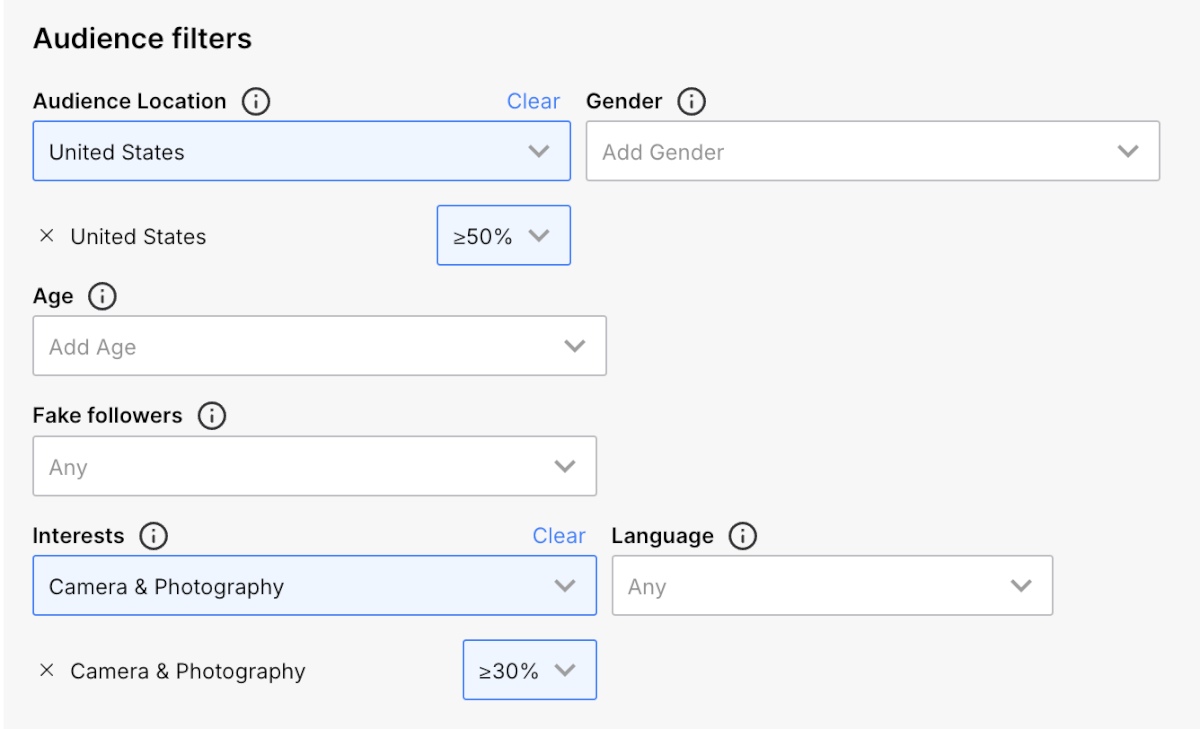Open the Fake followers dropdown
Screen dimensions: 1200x729
click(314, 467)
